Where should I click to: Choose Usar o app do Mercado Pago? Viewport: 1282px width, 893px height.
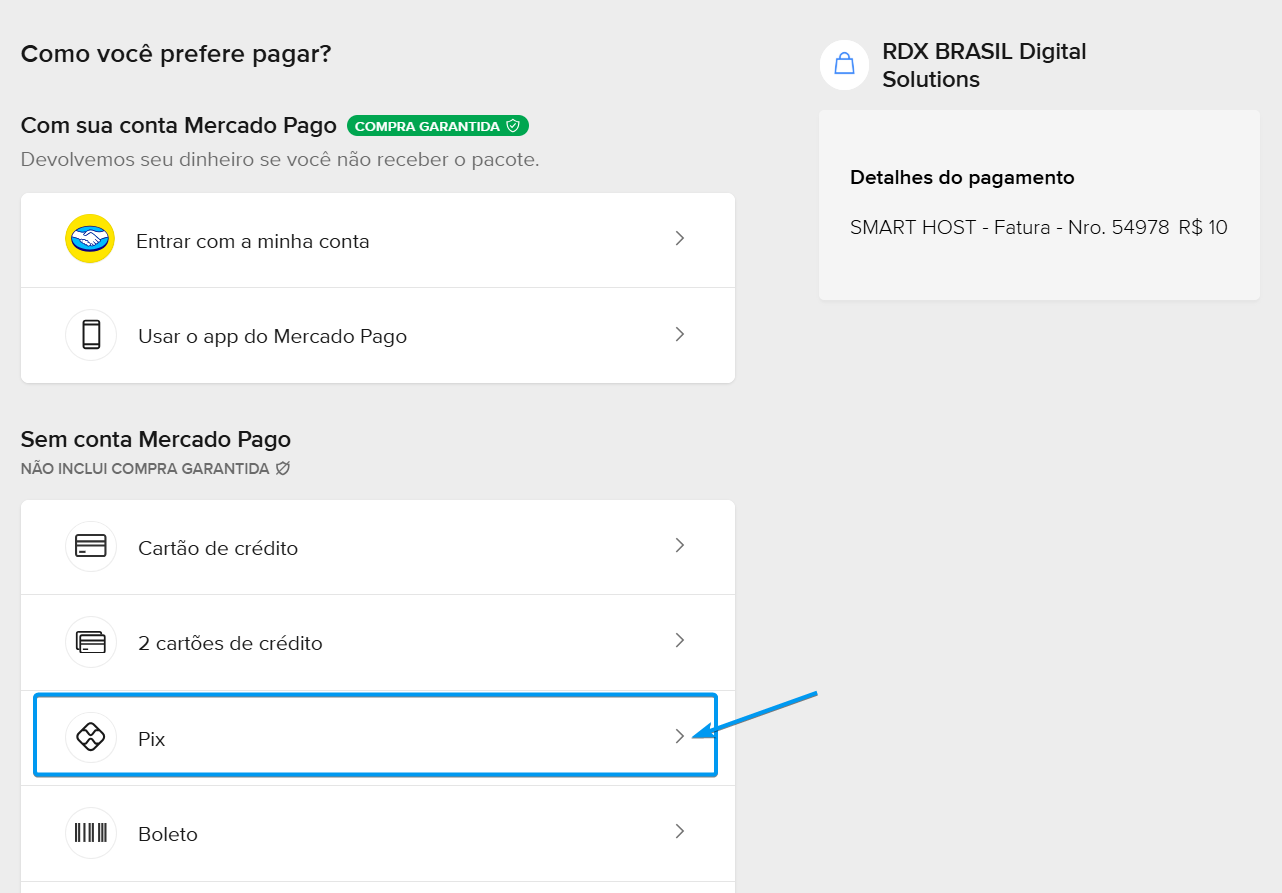pos(378,336)
